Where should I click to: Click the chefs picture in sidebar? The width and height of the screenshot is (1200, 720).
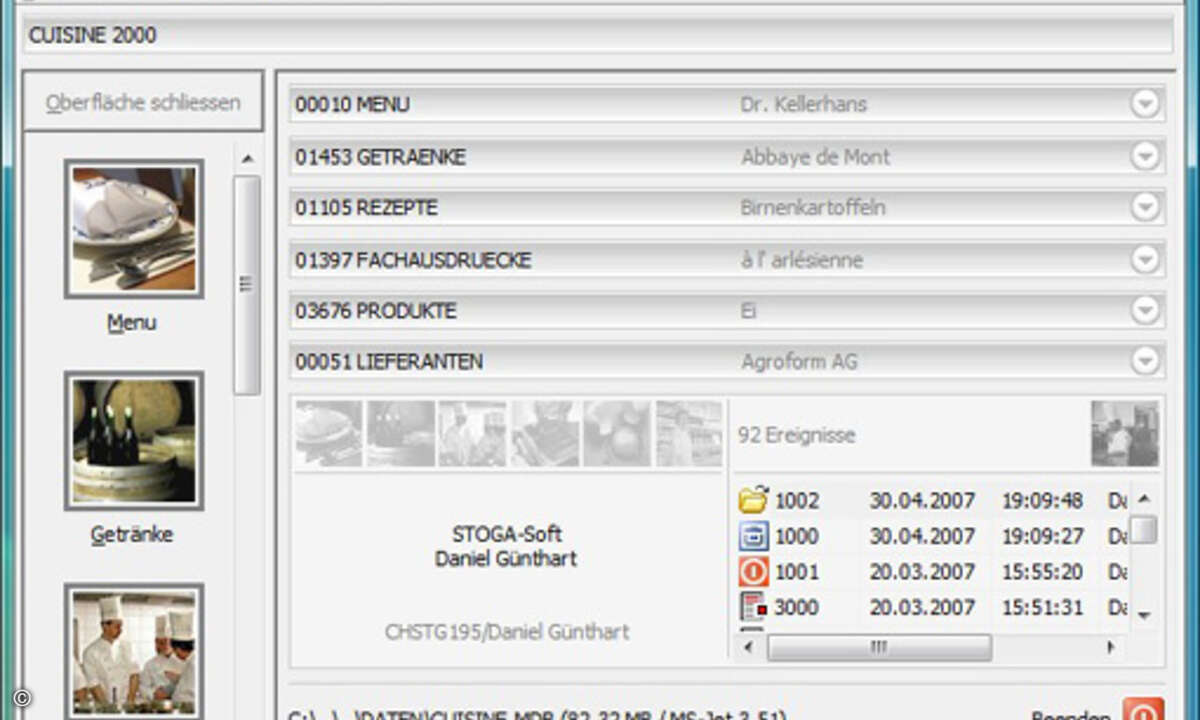tap(134, 650)
